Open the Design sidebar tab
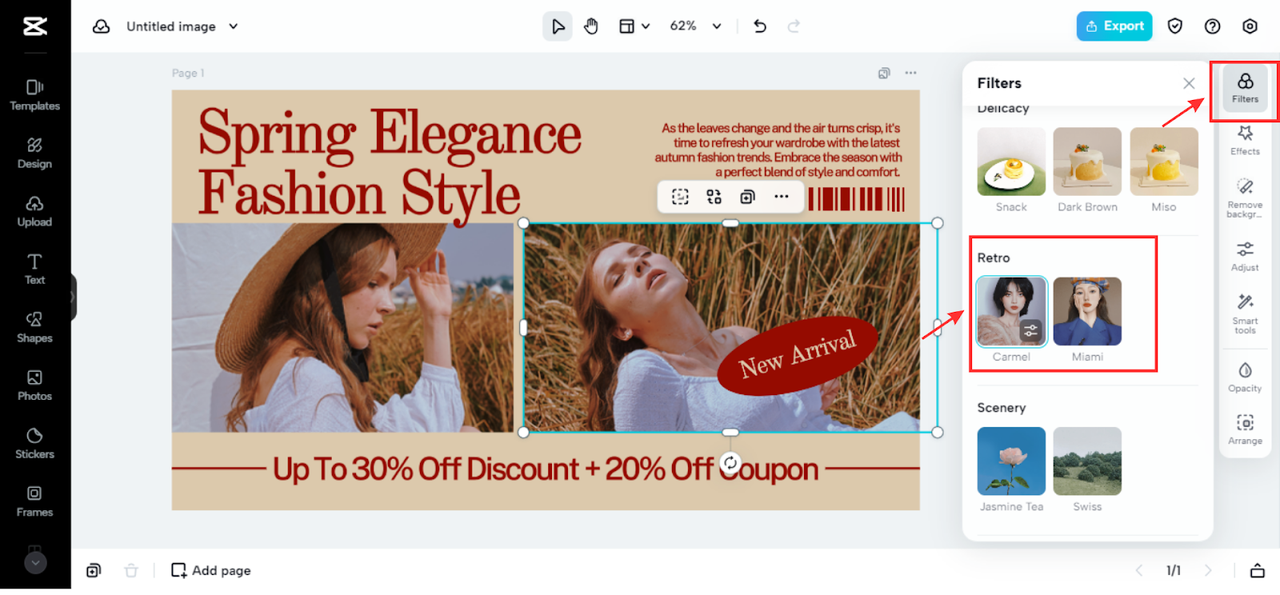 tap(35, 153)
